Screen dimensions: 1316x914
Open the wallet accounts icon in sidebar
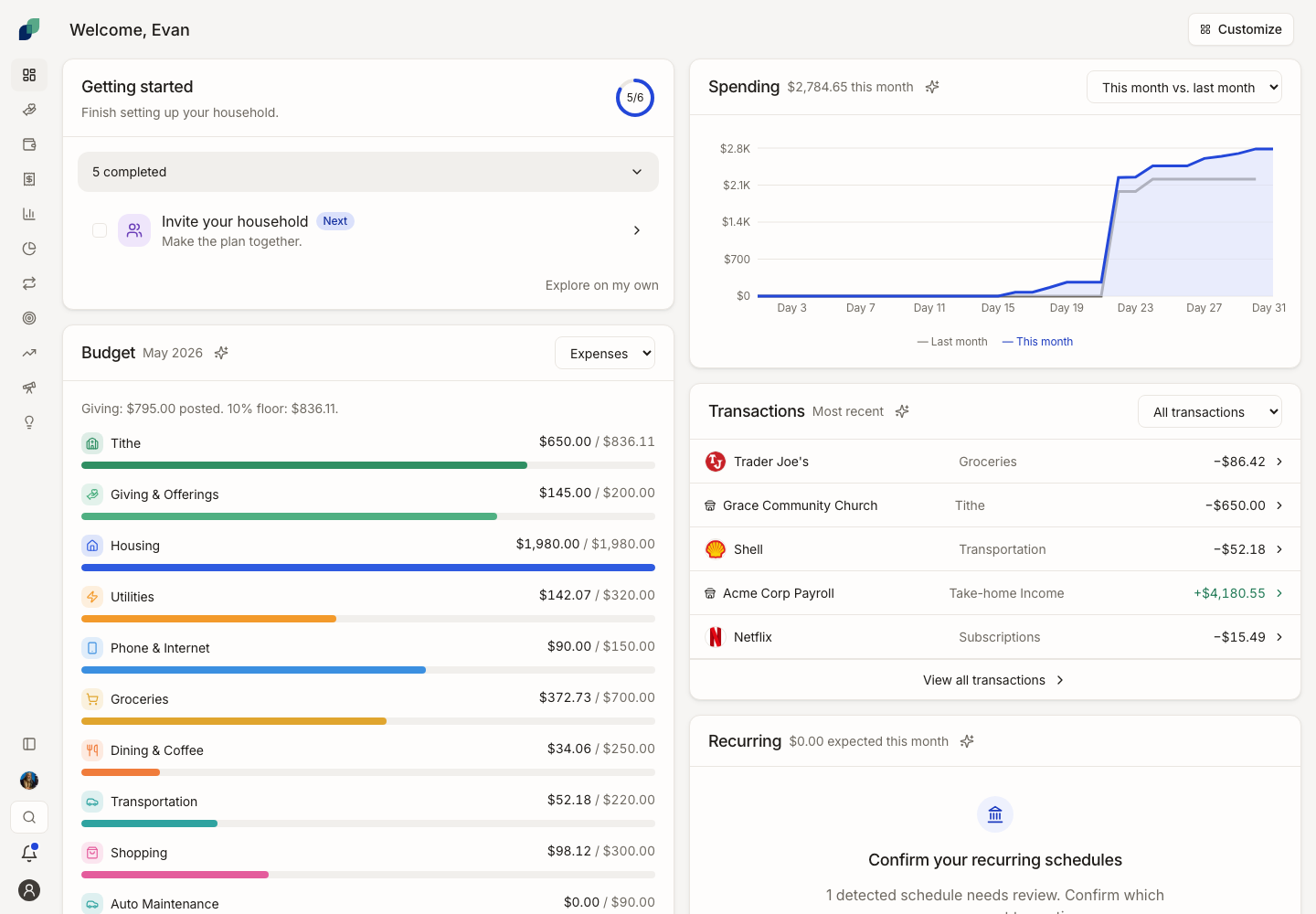coord(29,144)
